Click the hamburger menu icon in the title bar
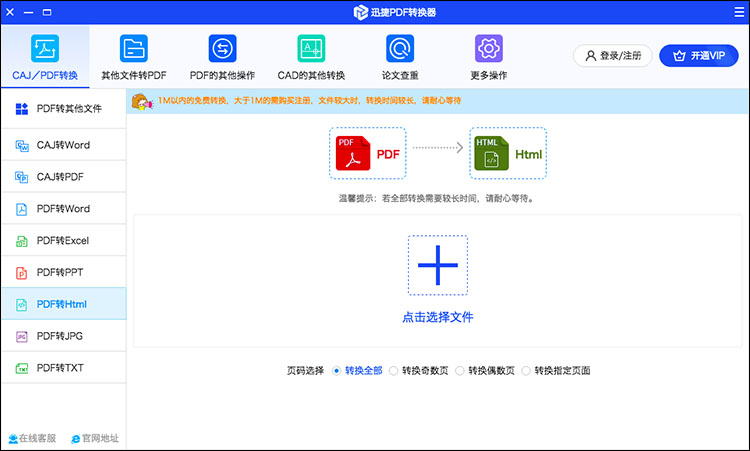Viewport: 750px width, 451px height. coord(739,12)
